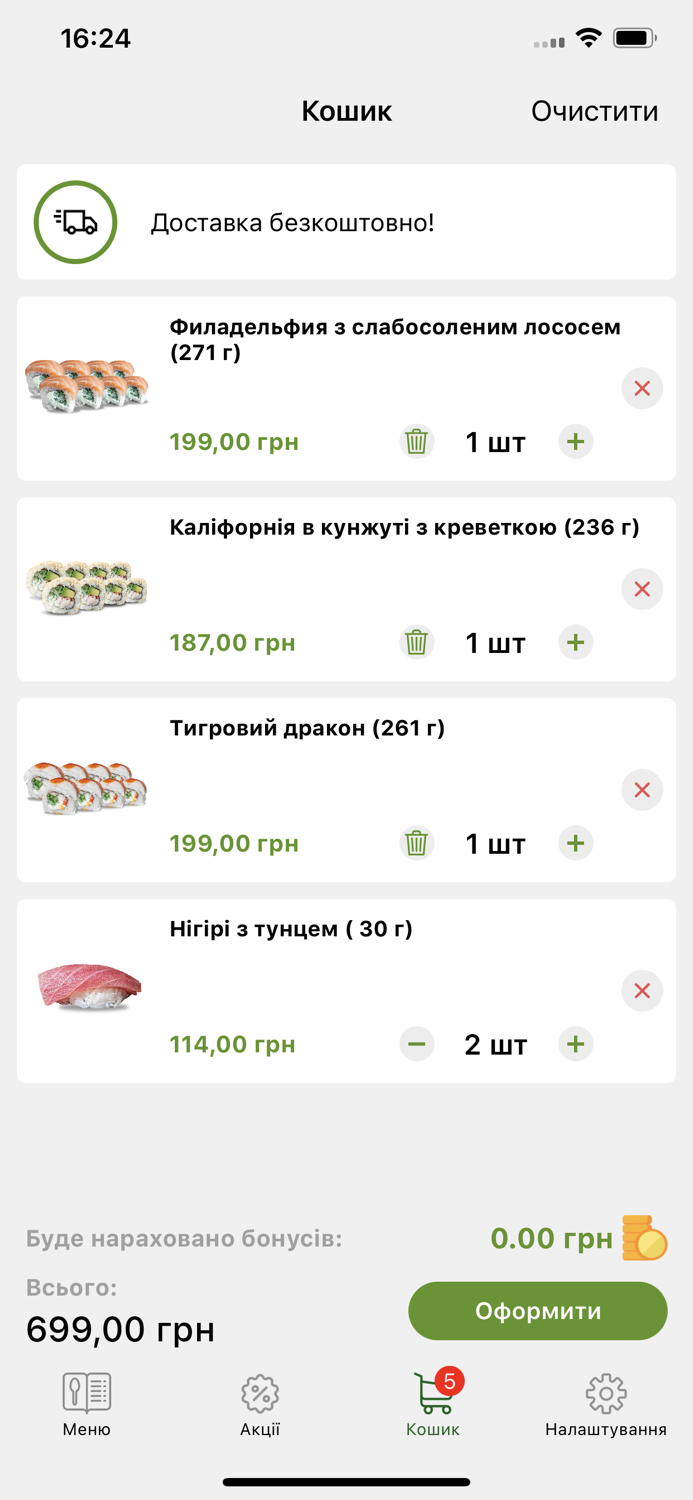This screenshot has width=693, height=1500.
Task: Open Налаштування settings gear icon
Action: [x=606, y=1391]
